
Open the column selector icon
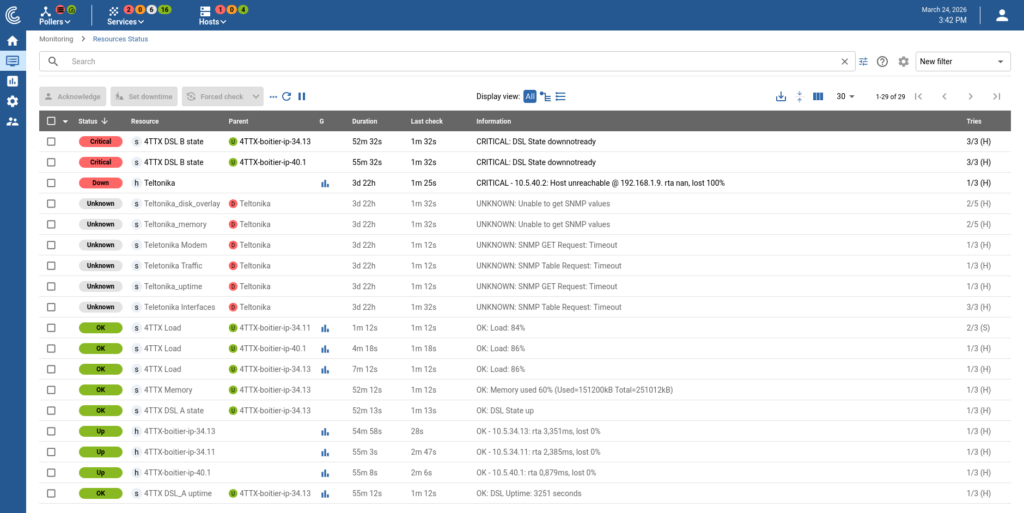click(818, 97)
